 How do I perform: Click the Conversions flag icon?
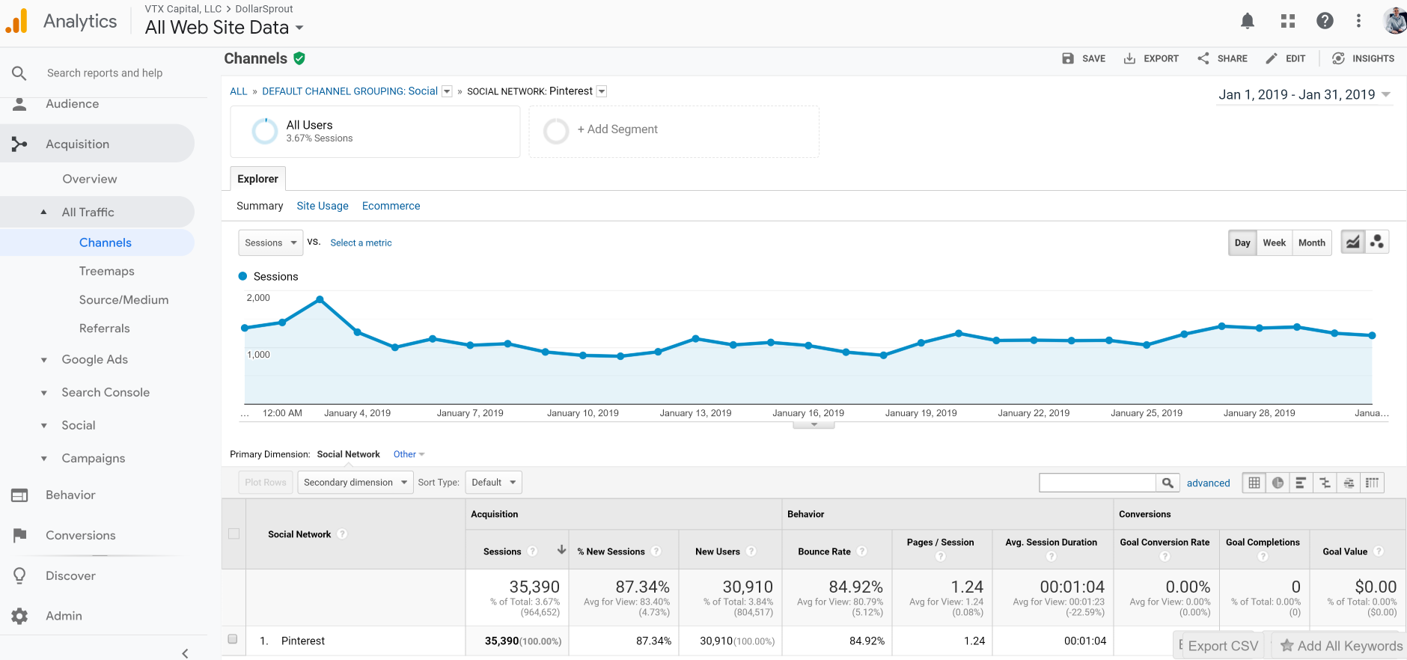19,535
